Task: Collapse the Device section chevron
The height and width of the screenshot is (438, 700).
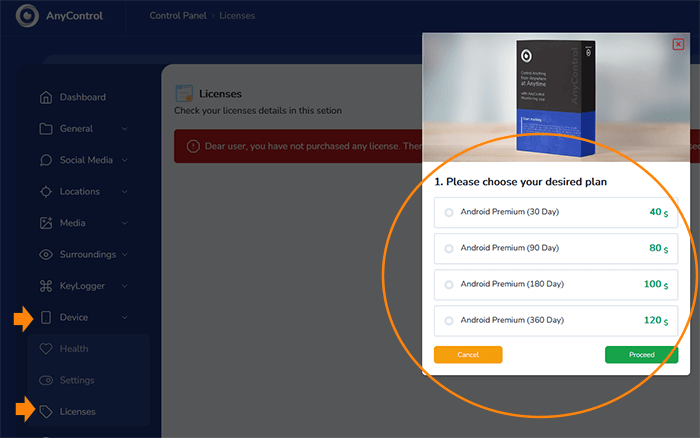Action: 124,318
